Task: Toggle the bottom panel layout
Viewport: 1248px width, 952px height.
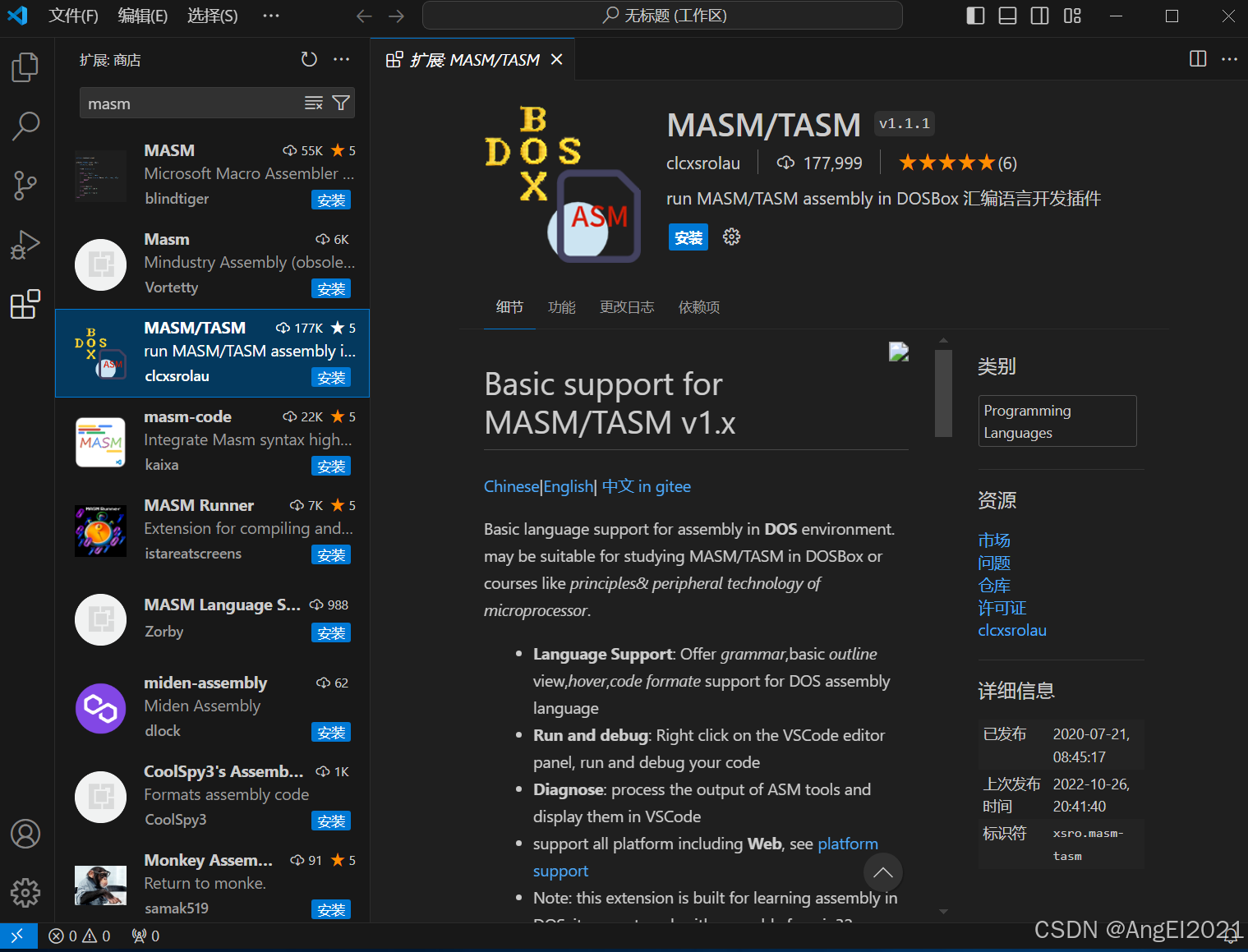Action: tap(1007, 16)
